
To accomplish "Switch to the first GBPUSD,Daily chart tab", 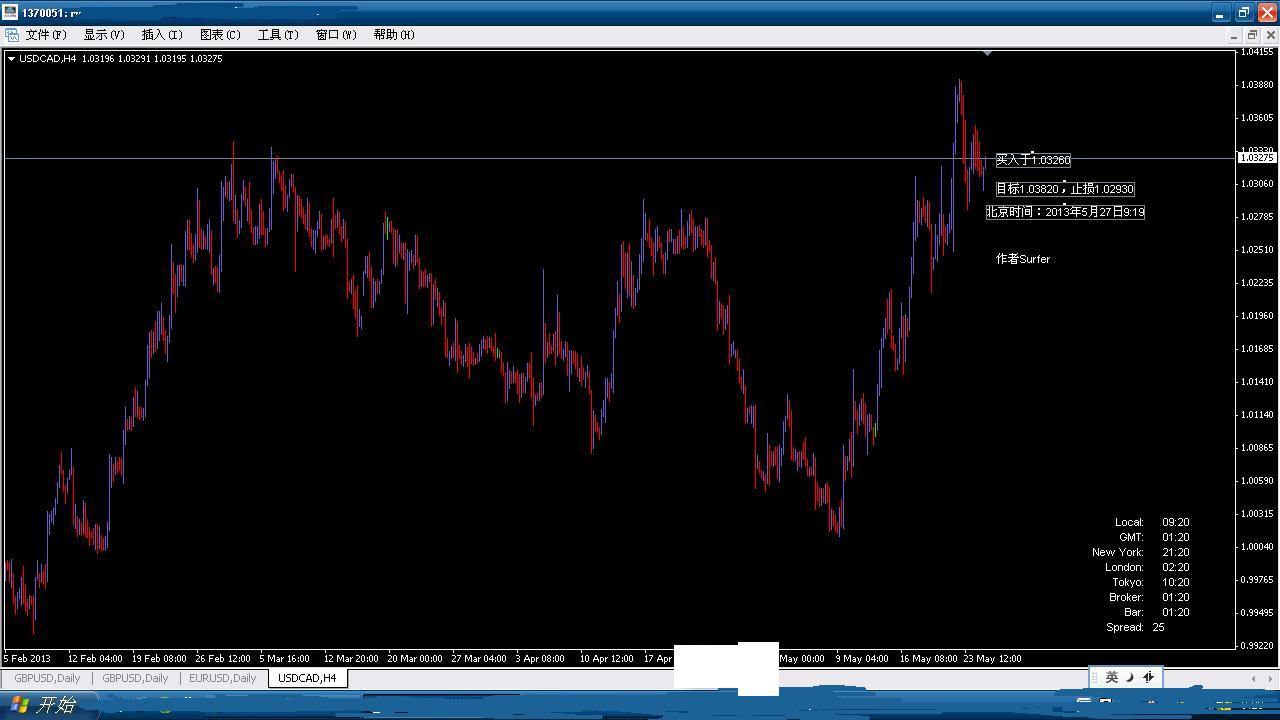I will tap(47, 678).
